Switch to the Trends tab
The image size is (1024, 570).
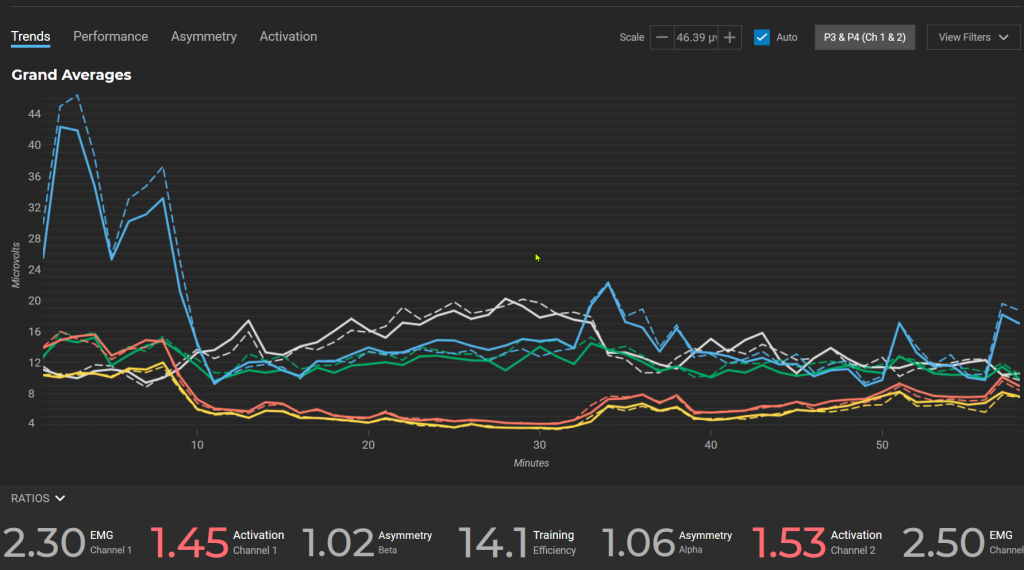(x=30, y=37)
